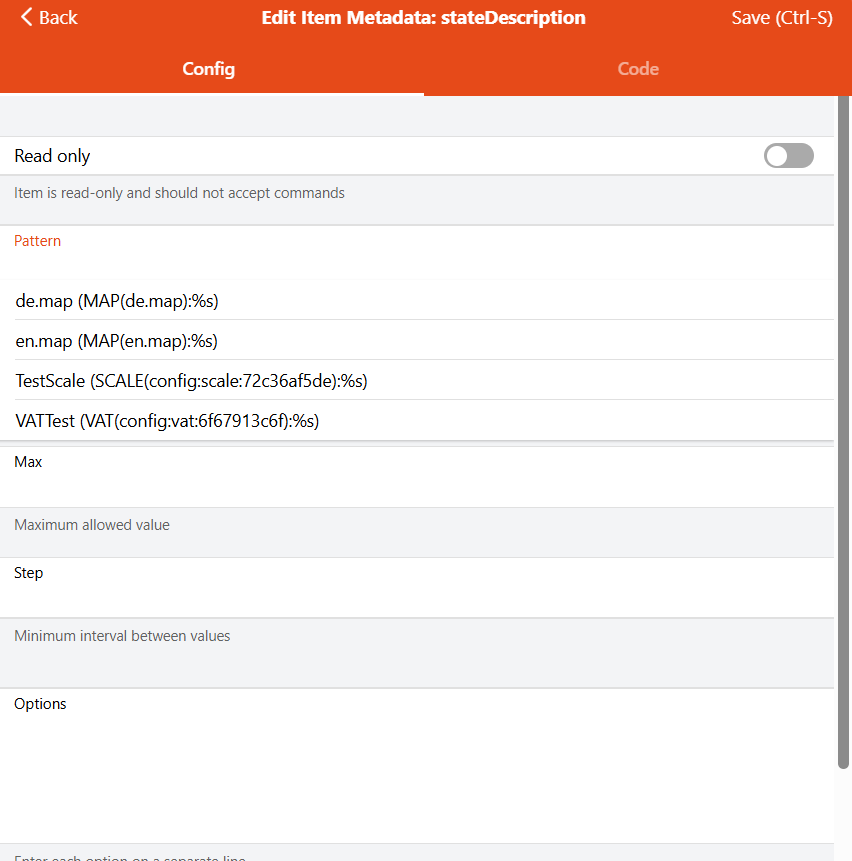
Task: Click the 'Maximum allowed value' help text
Action: (x=92, y=525)
